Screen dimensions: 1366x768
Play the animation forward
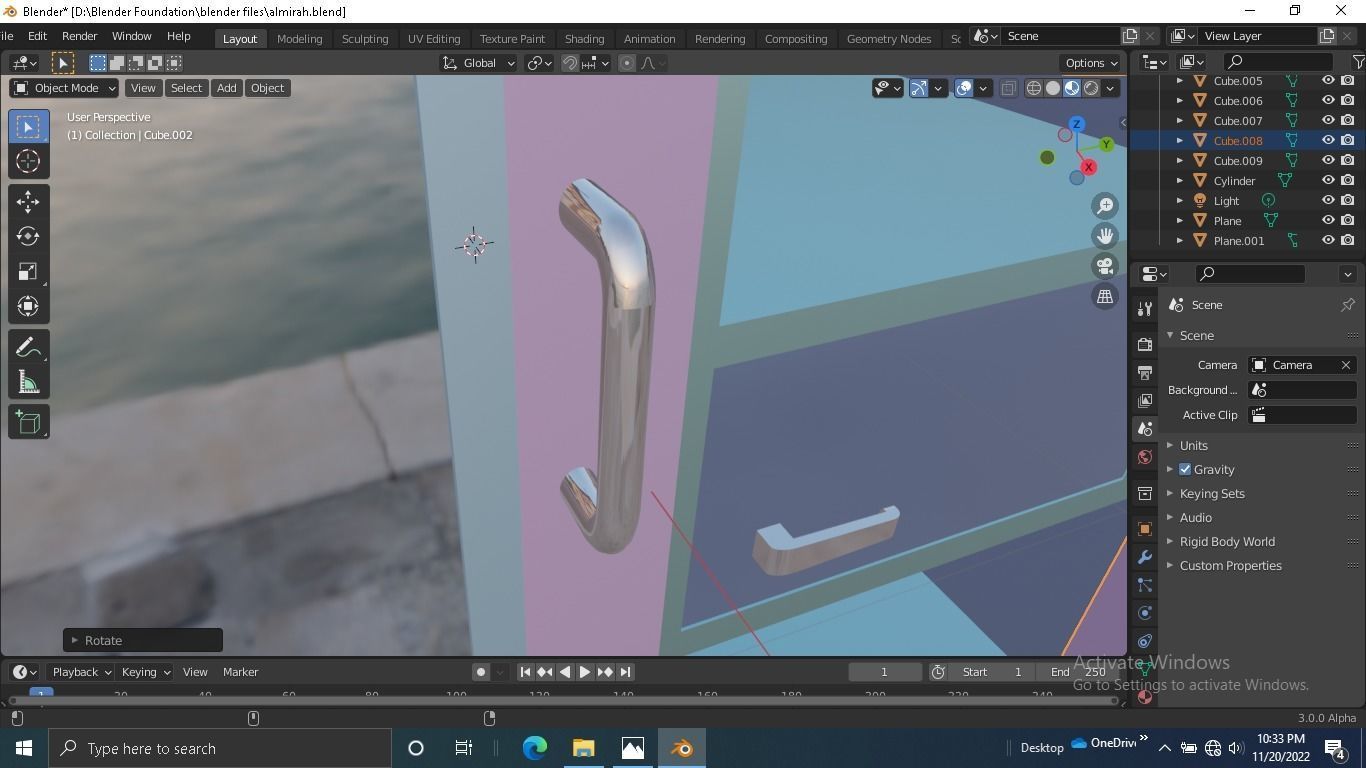click(585, 672)
